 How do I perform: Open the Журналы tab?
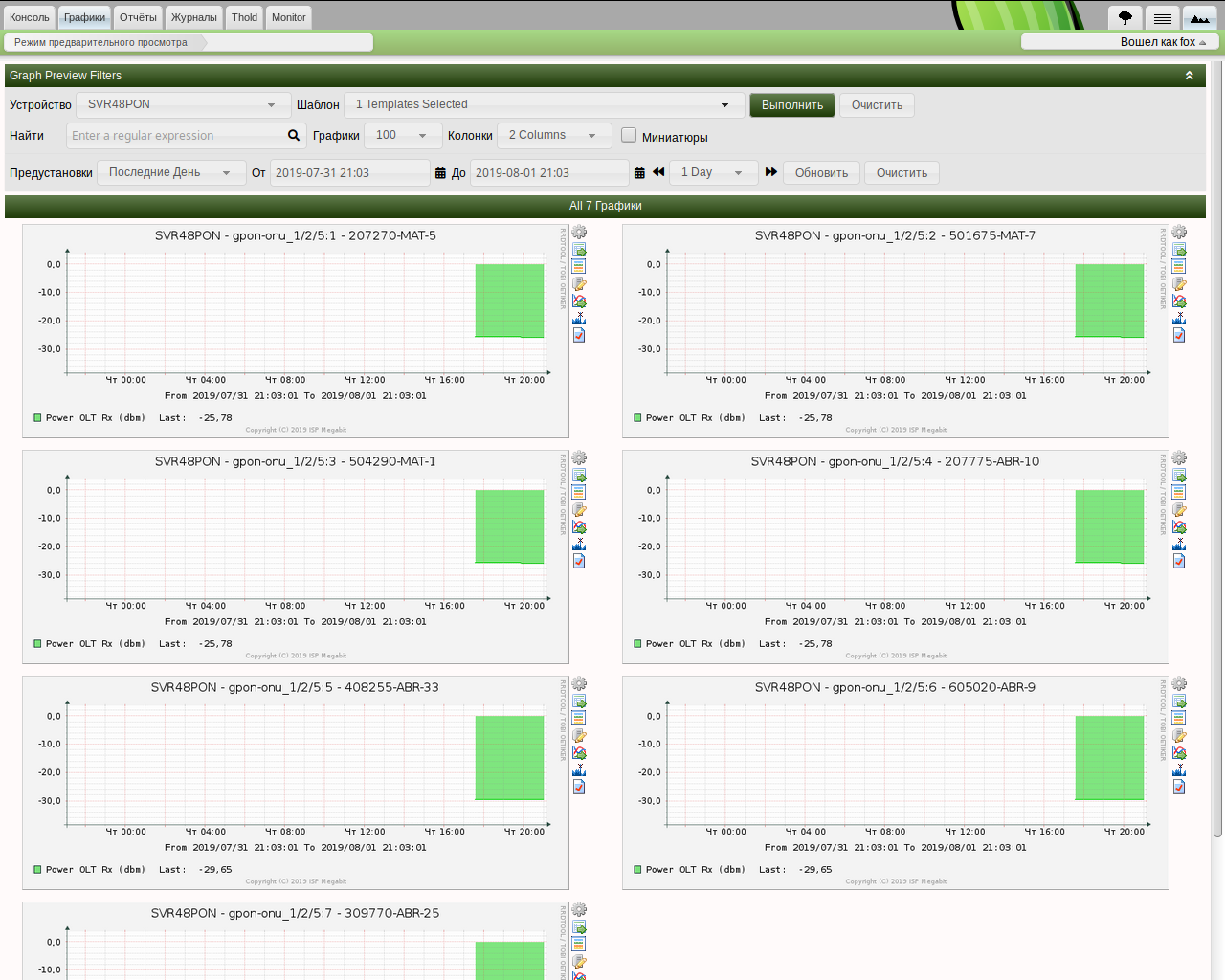tap(194, 17)
